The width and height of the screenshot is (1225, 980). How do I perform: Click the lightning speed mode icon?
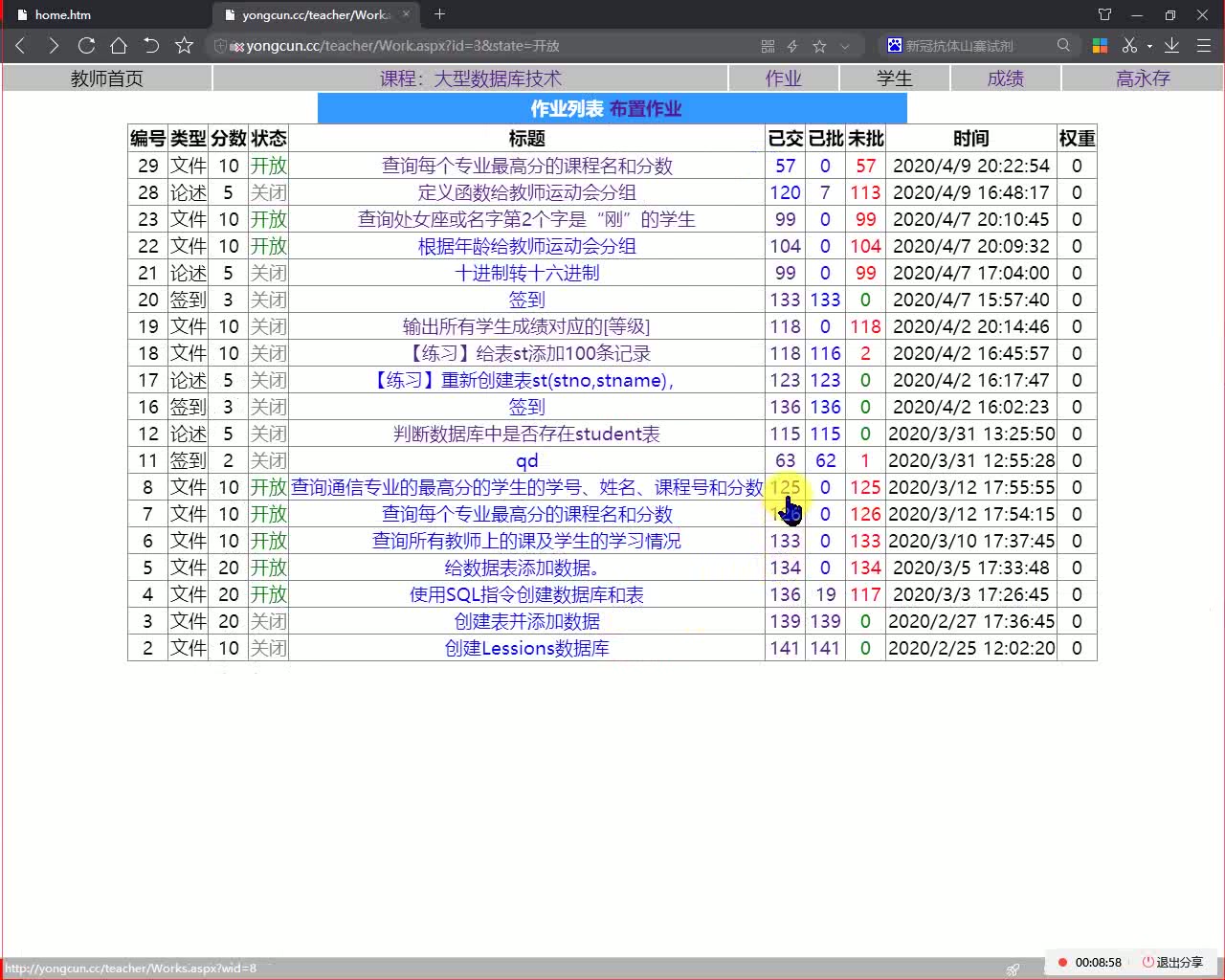(x=792, y=46)
